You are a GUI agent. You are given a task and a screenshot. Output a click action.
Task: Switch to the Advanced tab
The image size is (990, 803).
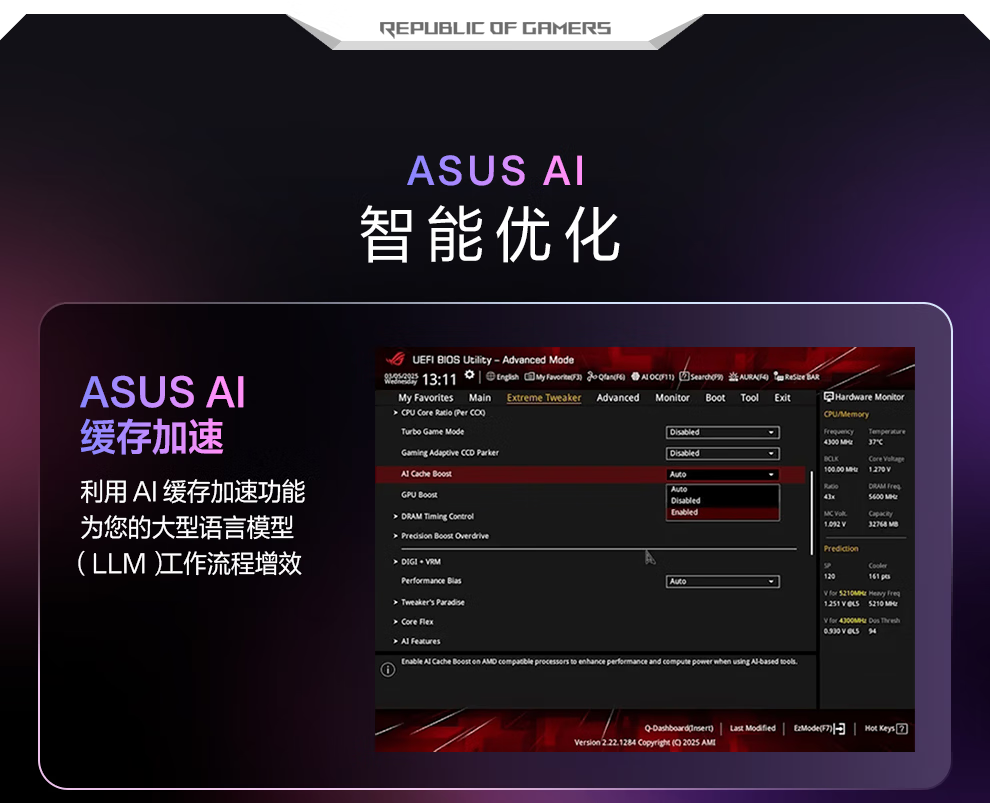617,398
